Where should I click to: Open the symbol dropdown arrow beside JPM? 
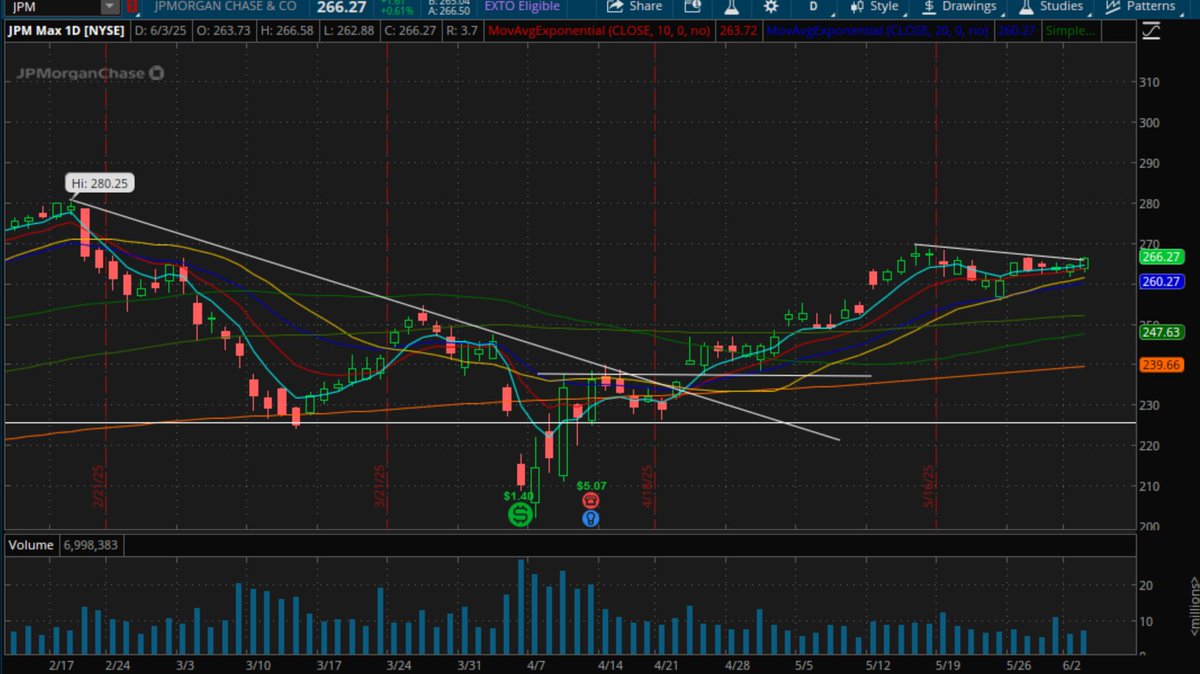click(x=108, y=6)
